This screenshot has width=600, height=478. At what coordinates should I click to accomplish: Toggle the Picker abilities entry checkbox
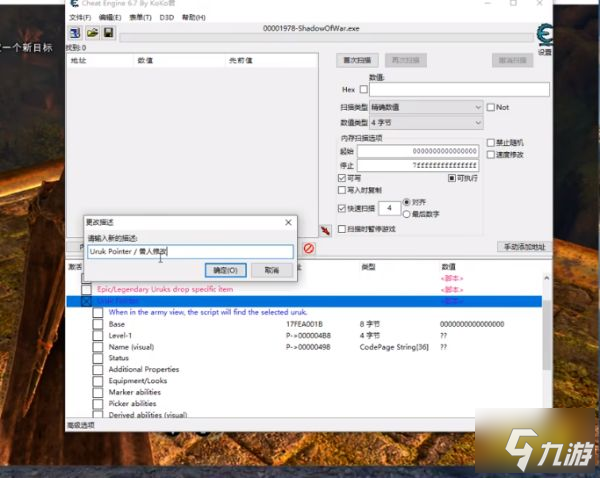98,404
